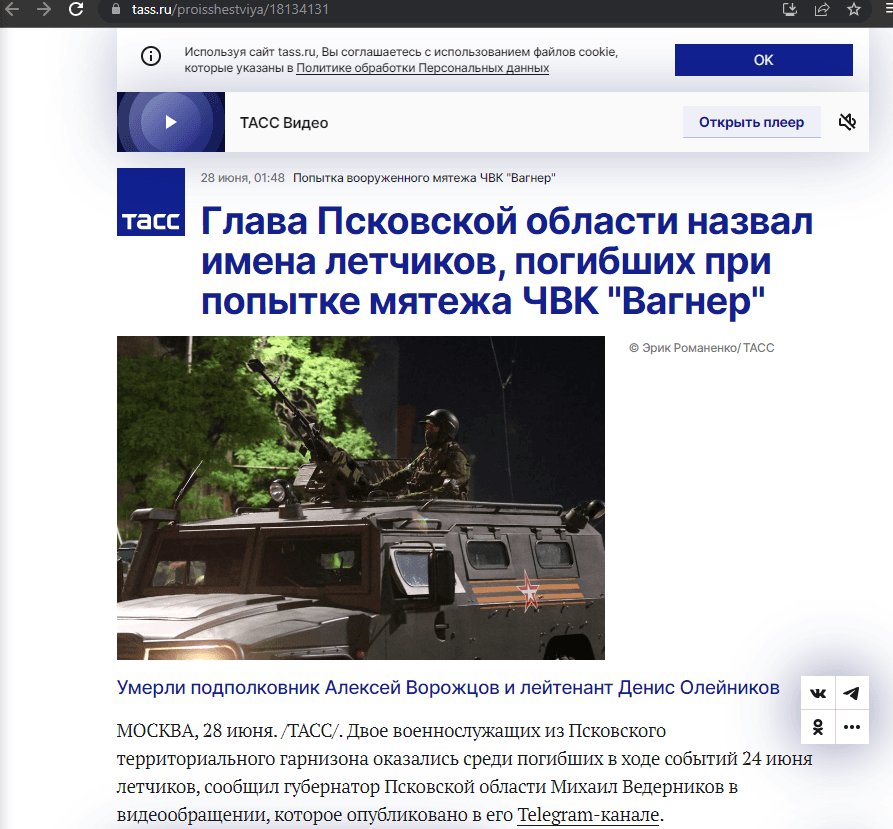Click the ТАСС Видео label

coord(284,123)
